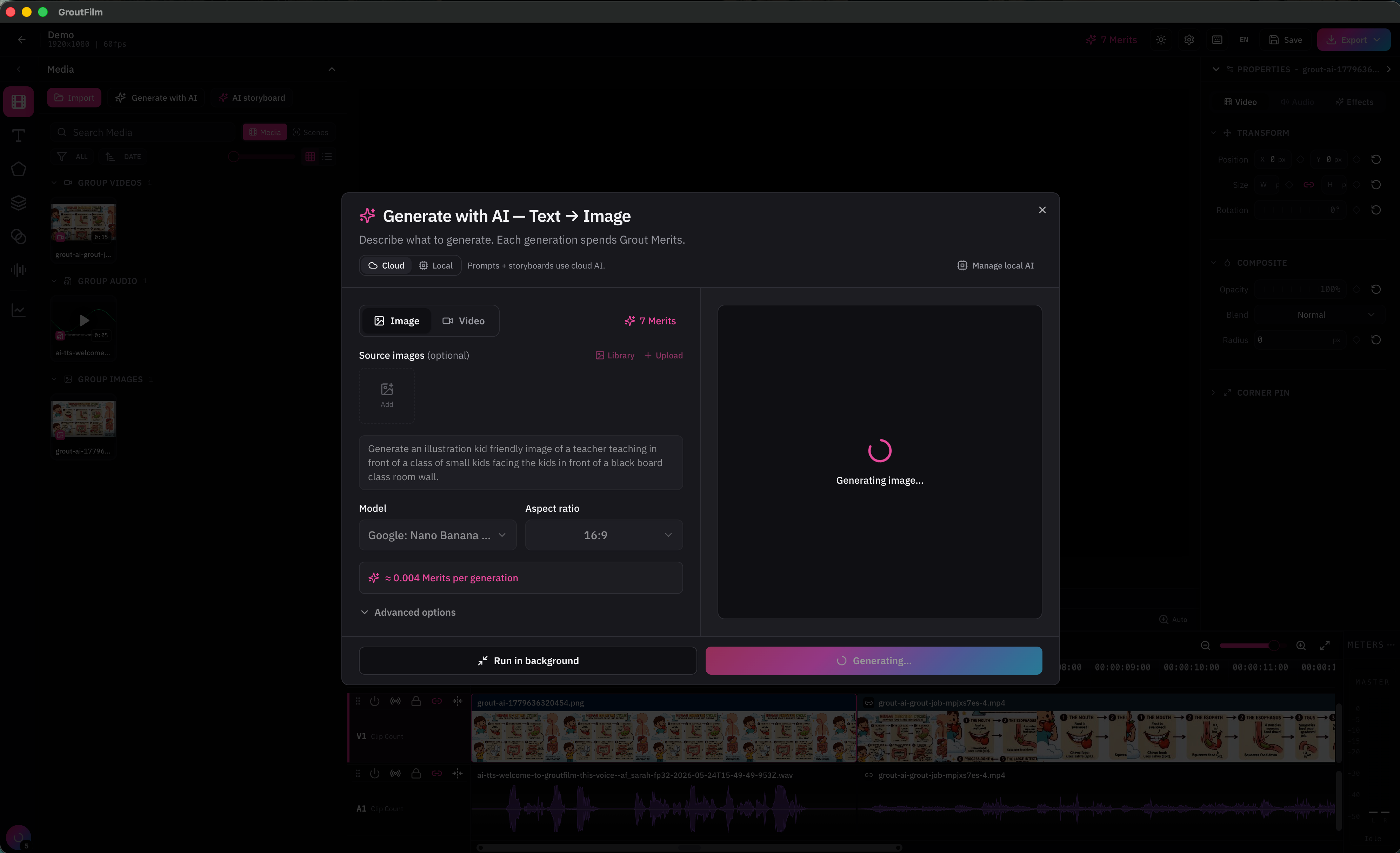Image resolution: width=1400 pixels, height=853 pixels.
Task: Open the Aspect ratio dropdown
Action: point(604,535)
